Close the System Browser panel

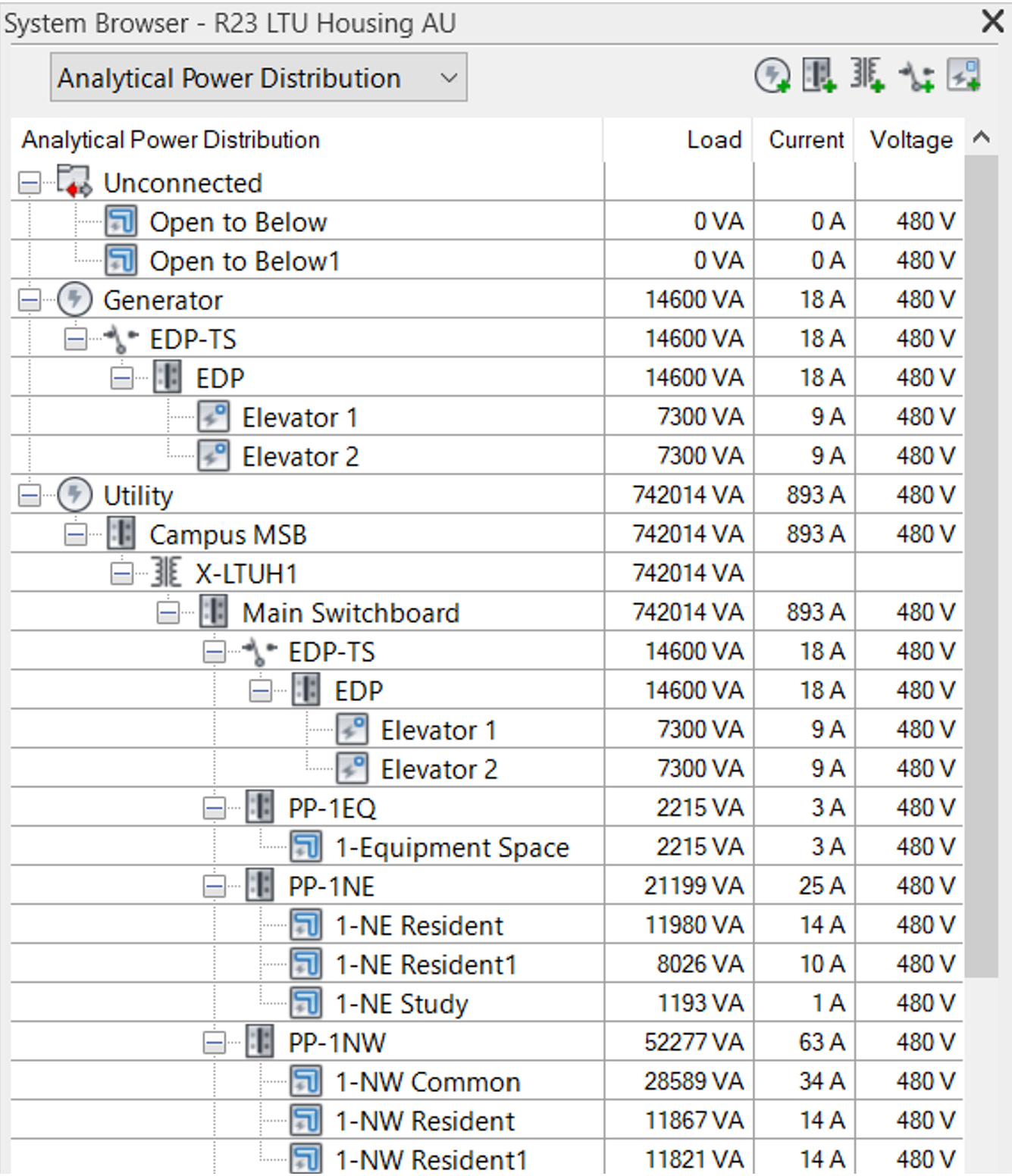click(992, 21)
